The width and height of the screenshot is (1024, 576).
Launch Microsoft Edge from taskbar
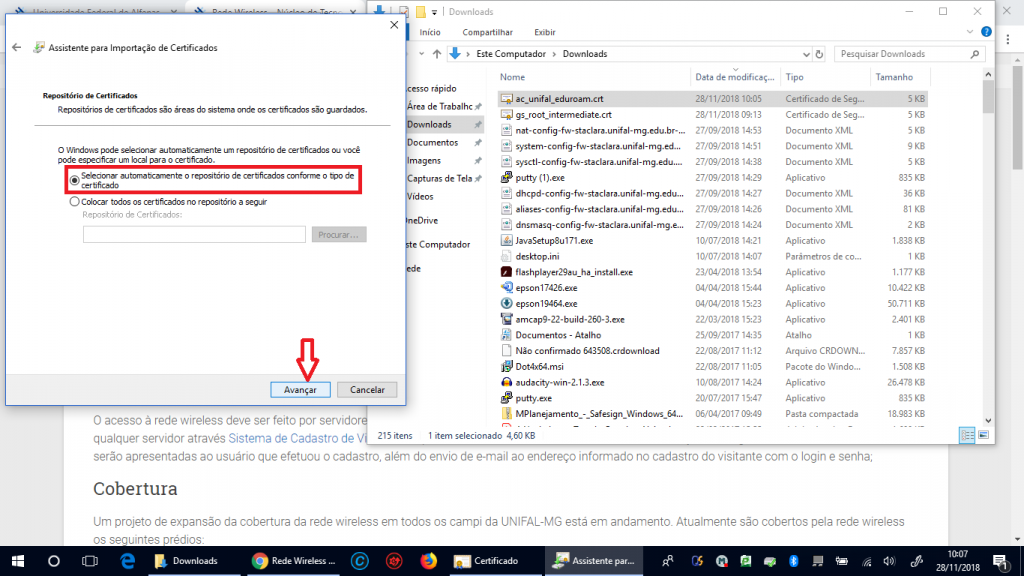pos(127,561)
